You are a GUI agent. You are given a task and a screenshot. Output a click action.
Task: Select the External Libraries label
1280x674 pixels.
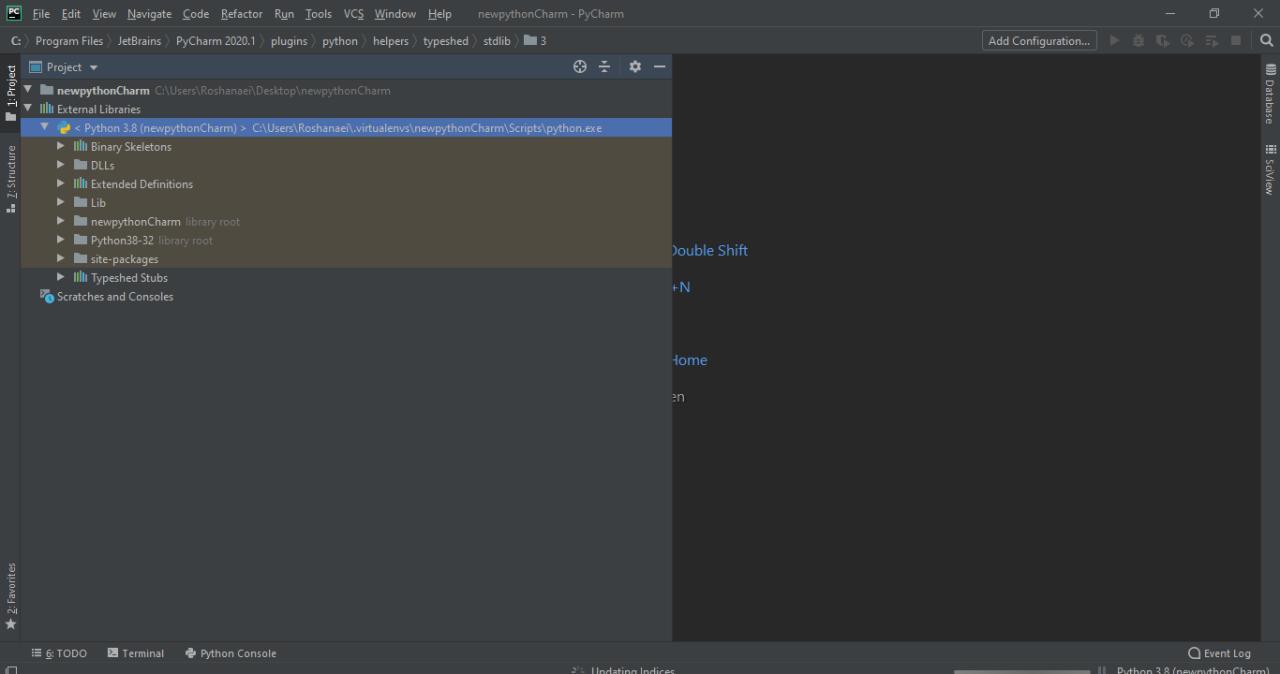pyautogui.click(x=99, y=109)
